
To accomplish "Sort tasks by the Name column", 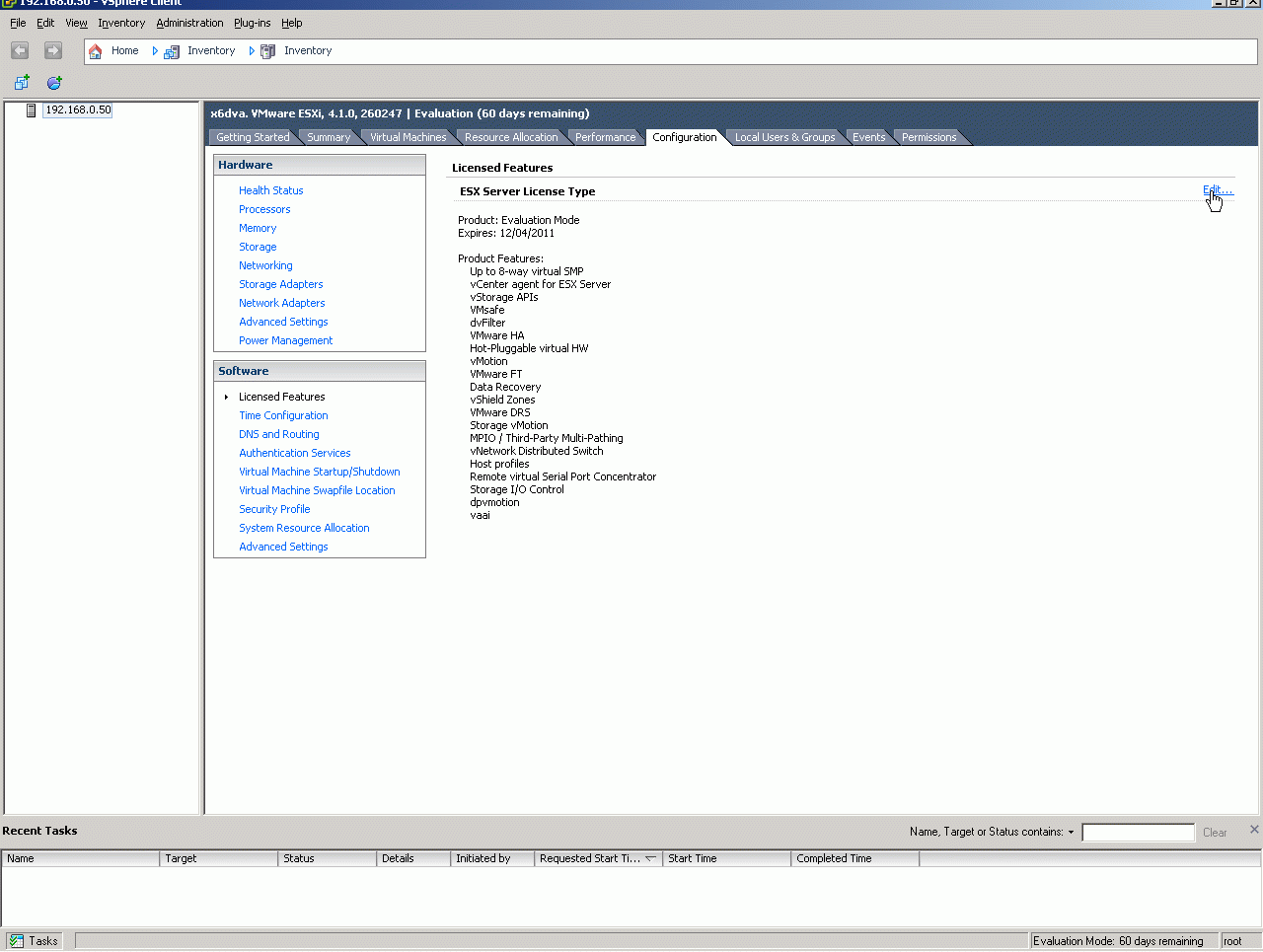I will click(81, 859).
